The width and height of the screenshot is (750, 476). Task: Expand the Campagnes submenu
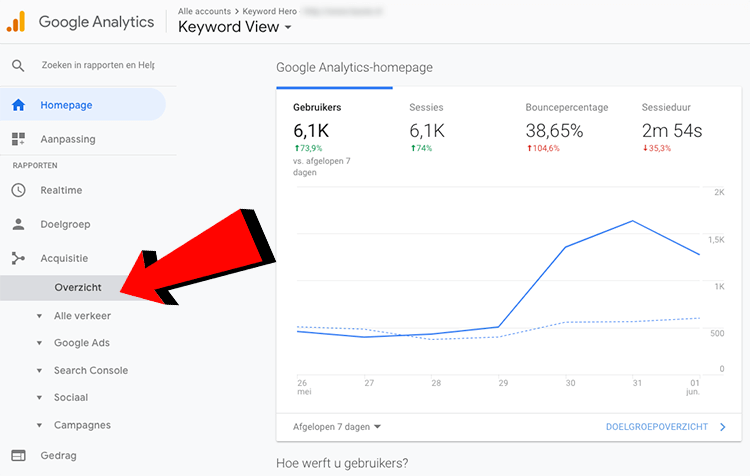[40, 425]
